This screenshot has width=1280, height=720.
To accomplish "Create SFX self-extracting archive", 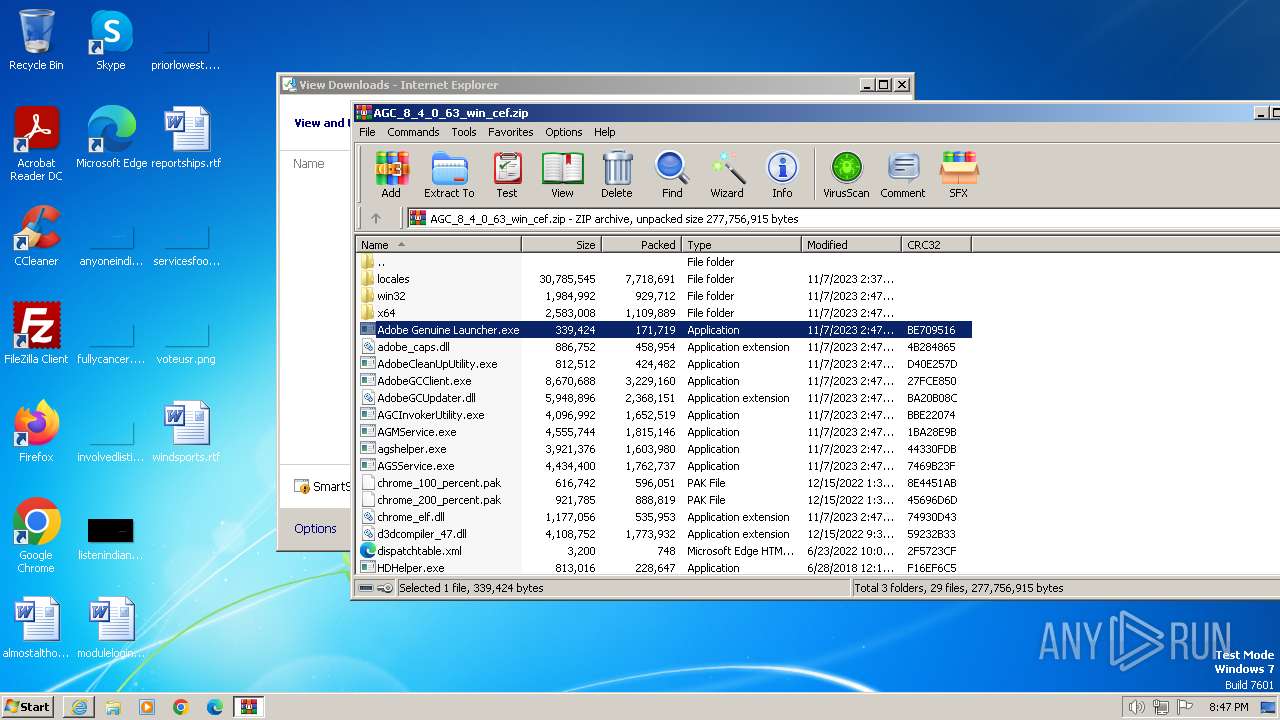I will 958,174.
